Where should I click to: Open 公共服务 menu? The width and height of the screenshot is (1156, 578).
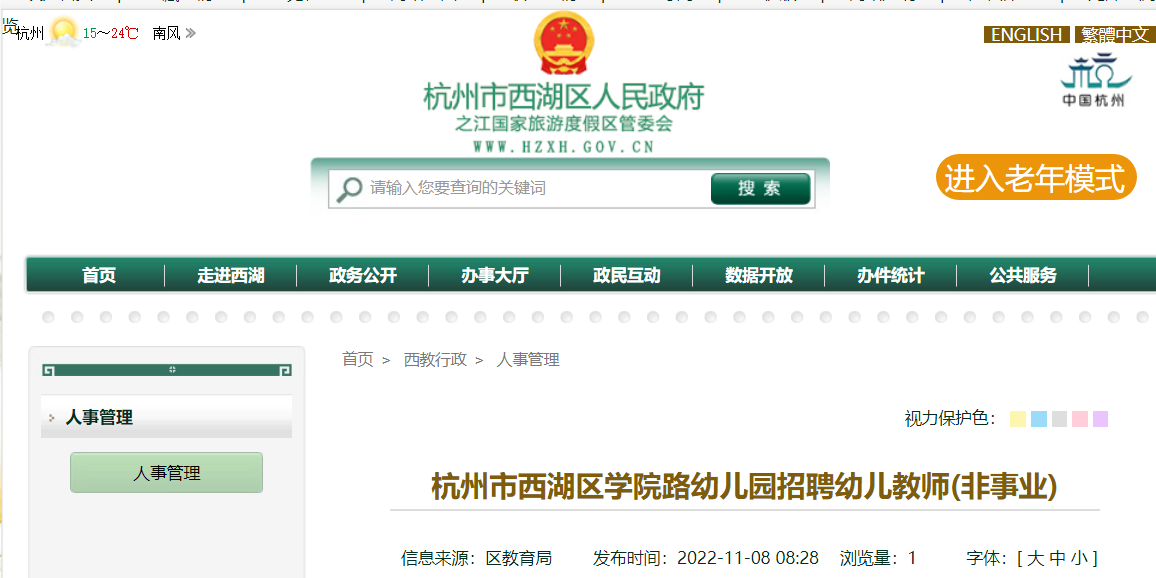pos(1023,276)
